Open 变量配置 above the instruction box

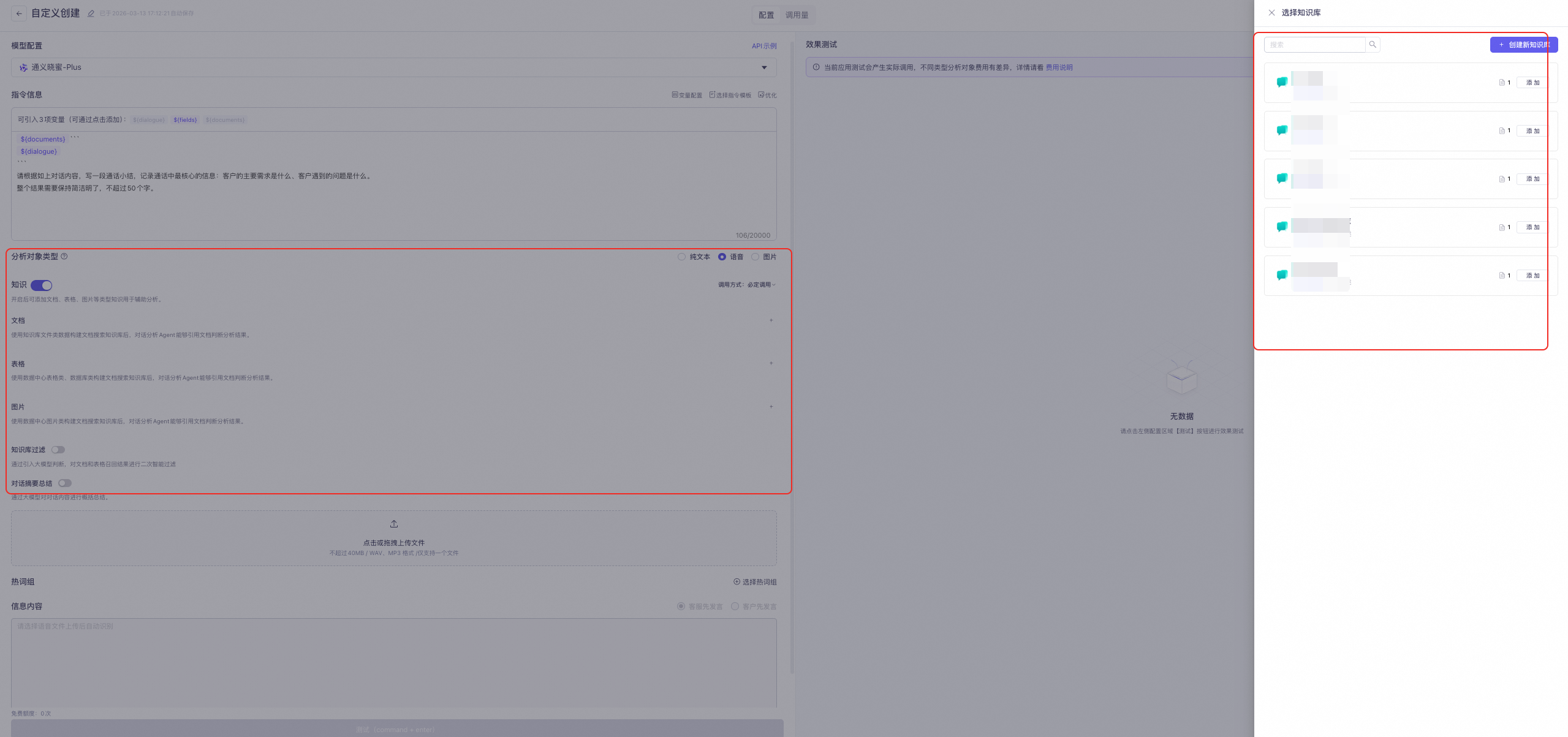tap(687, 95)
